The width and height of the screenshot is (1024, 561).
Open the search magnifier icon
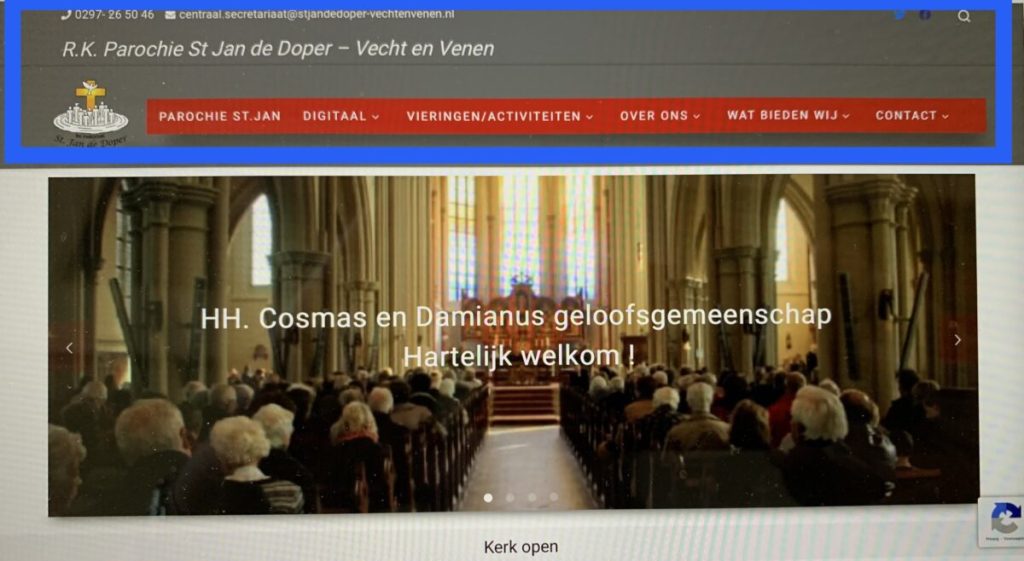(964, 16)
